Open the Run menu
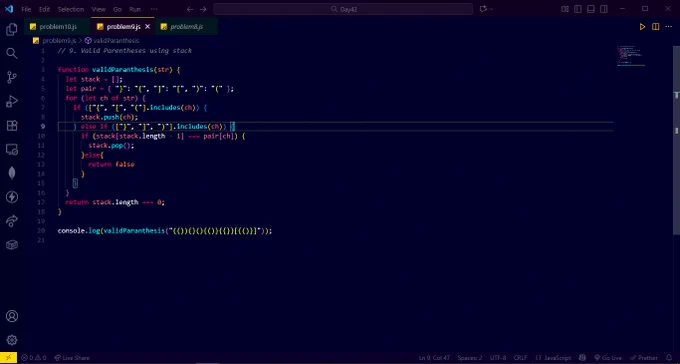This screenshot has width=680, height=364. tap(135, 9)
